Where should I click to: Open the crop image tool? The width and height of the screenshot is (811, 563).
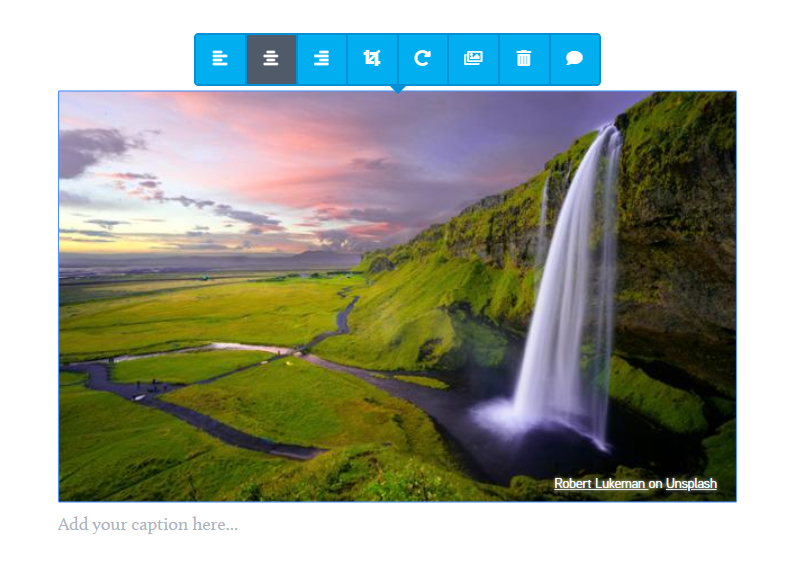[372, 59]
